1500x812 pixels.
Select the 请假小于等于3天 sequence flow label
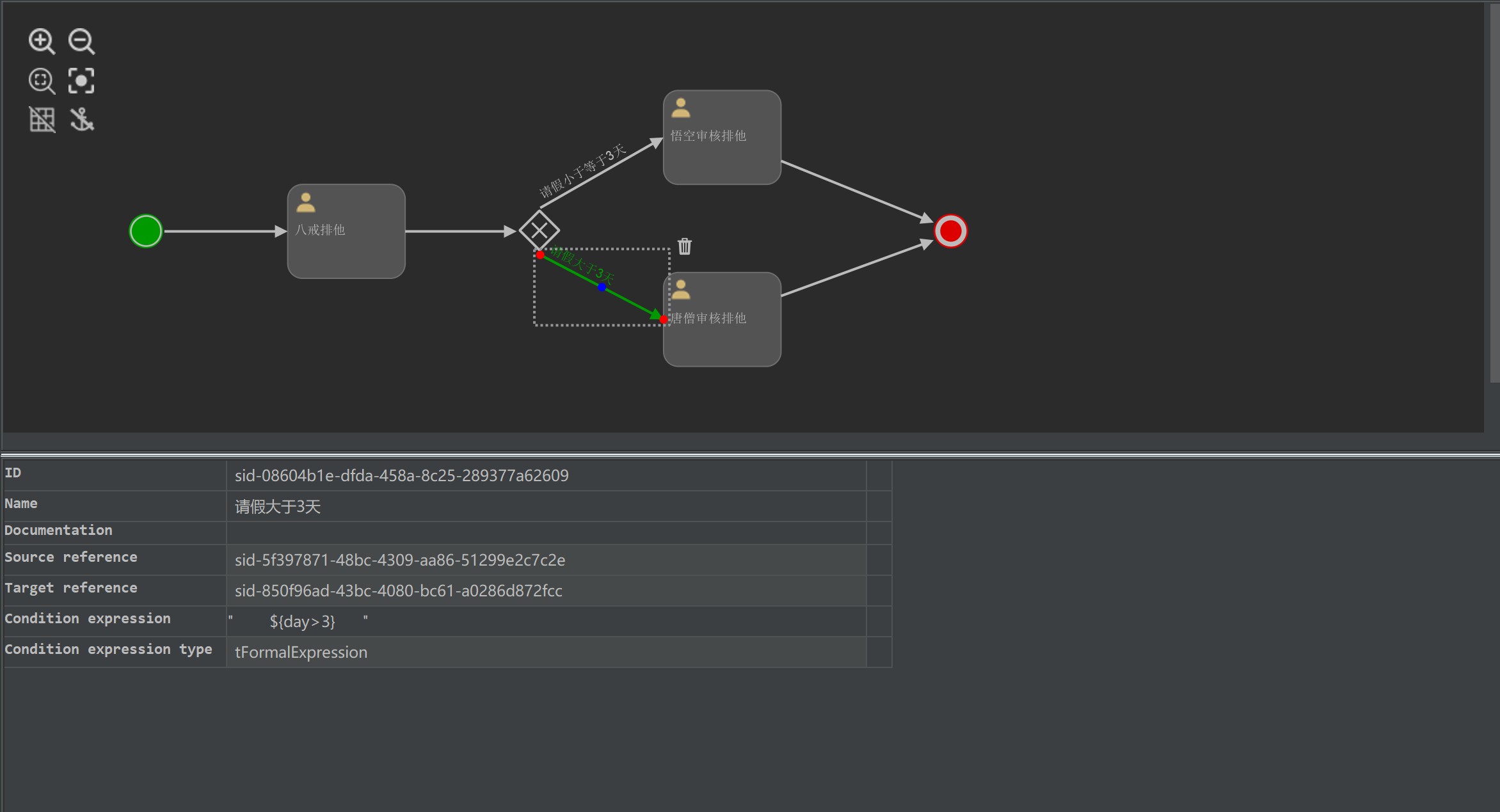[x=582, y=171]
